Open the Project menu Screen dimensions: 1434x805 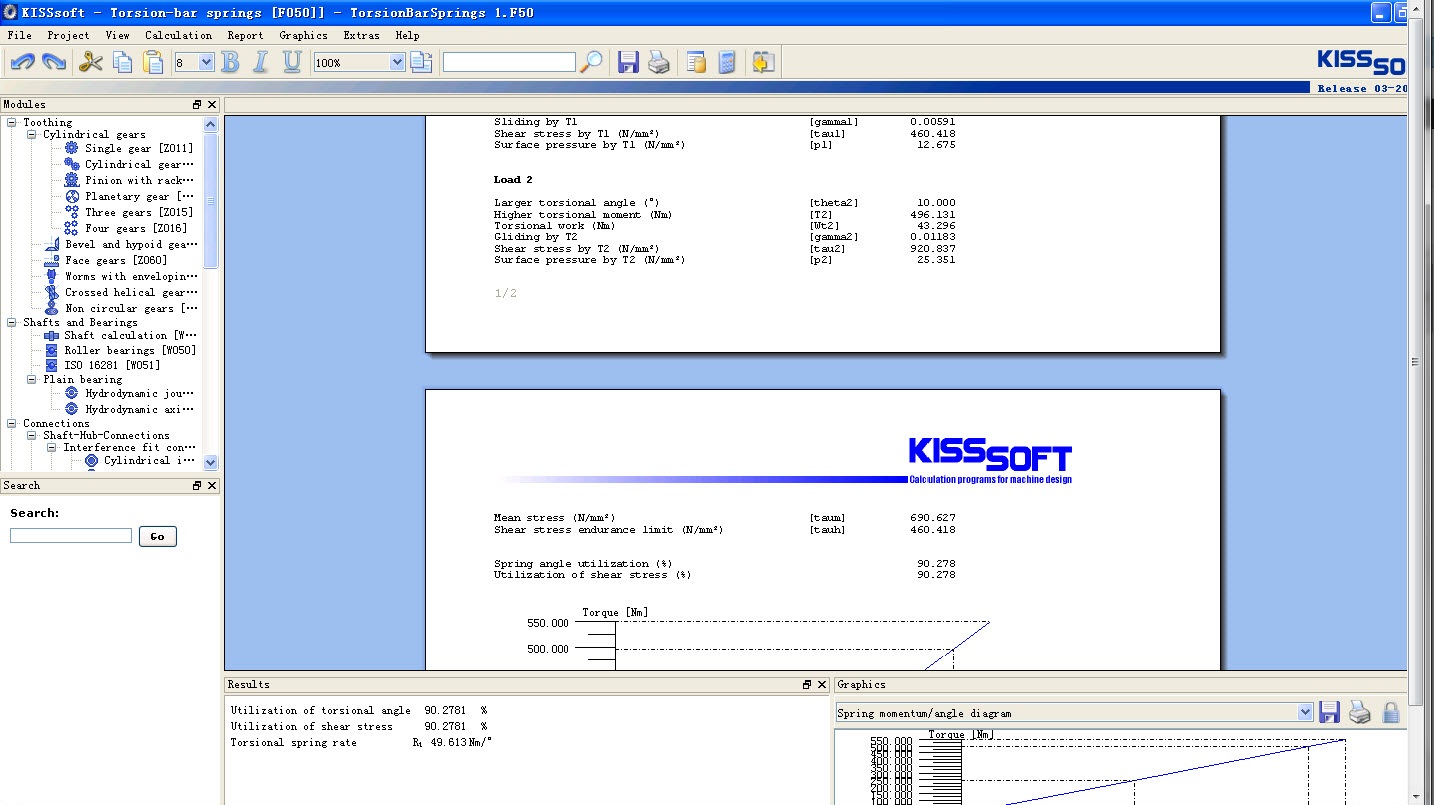pos(68,35)
